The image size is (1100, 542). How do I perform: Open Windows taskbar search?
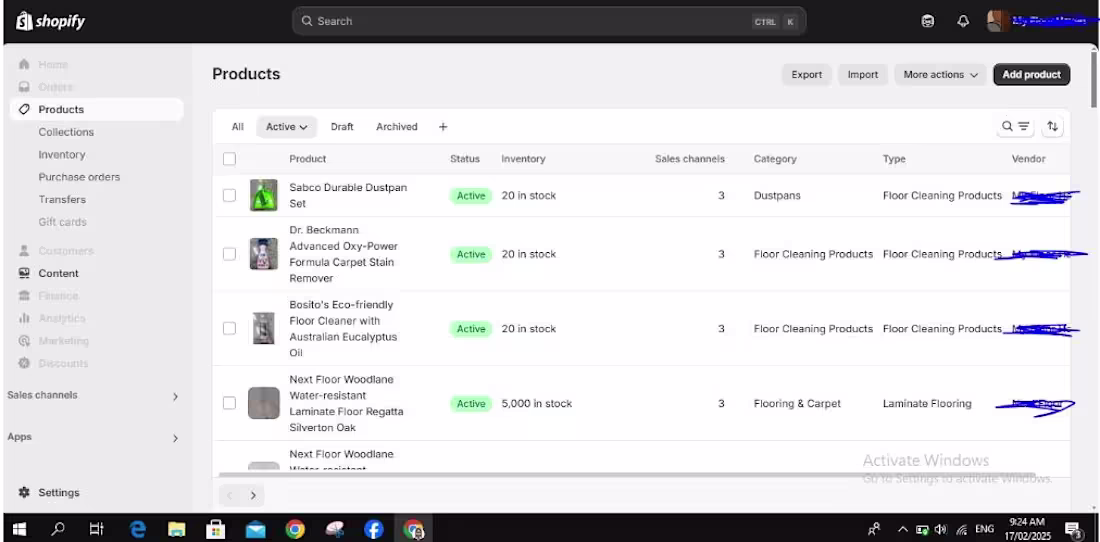click(58, 529)
